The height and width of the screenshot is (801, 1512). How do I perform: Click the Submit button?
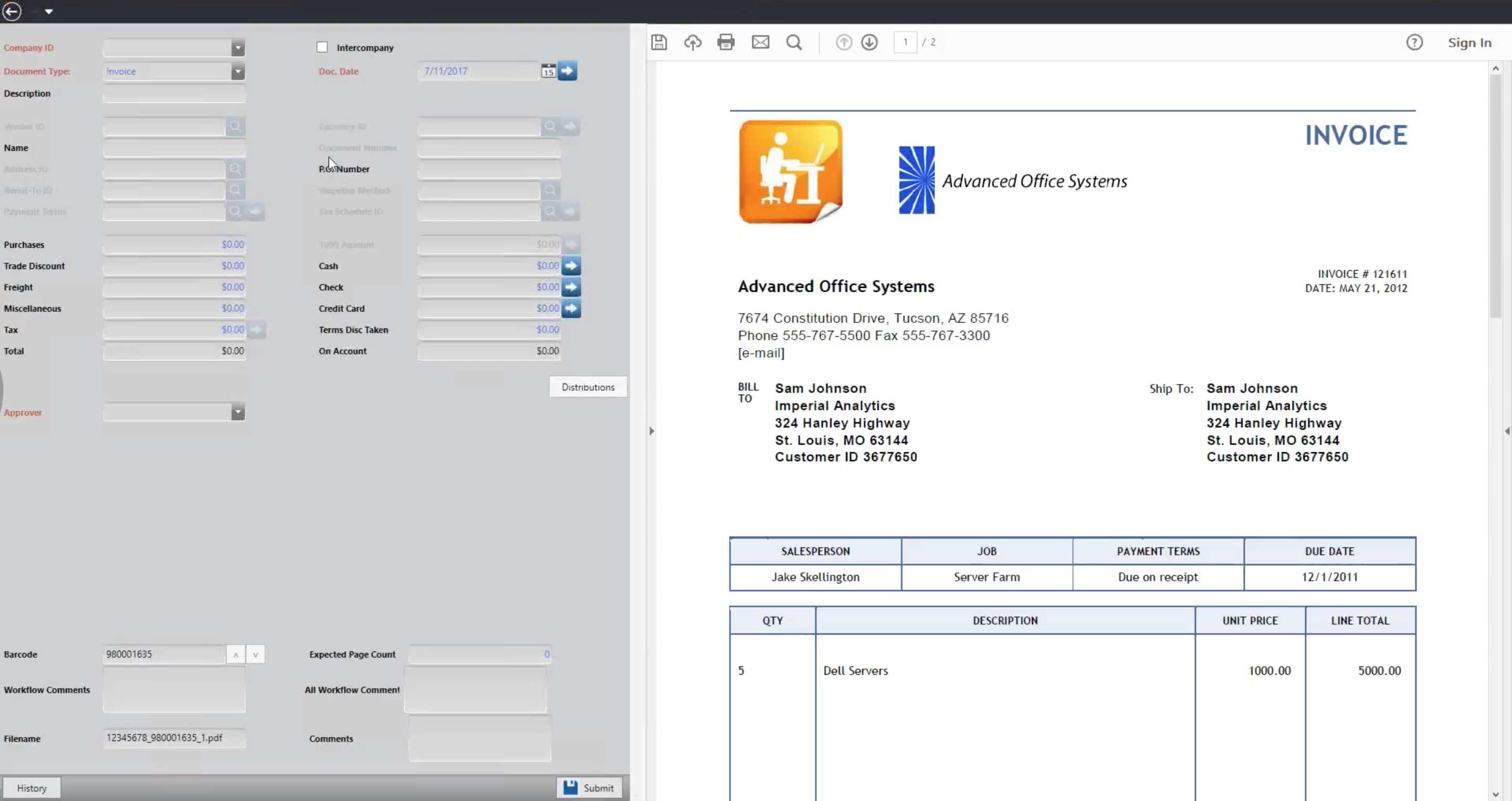pos(589,788)
